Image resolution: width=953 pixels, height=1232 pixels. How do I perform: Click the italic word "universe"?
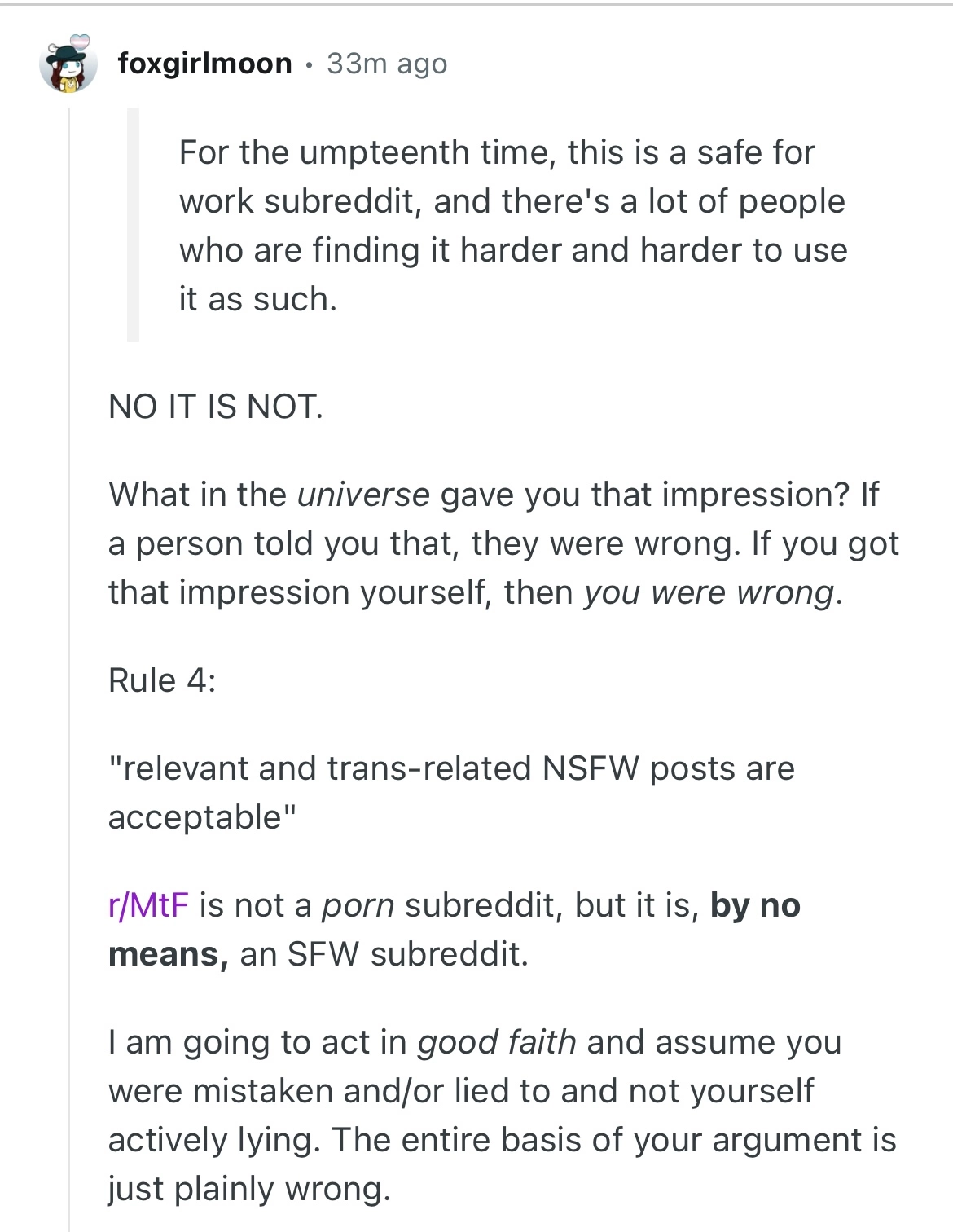coord(363,495)
